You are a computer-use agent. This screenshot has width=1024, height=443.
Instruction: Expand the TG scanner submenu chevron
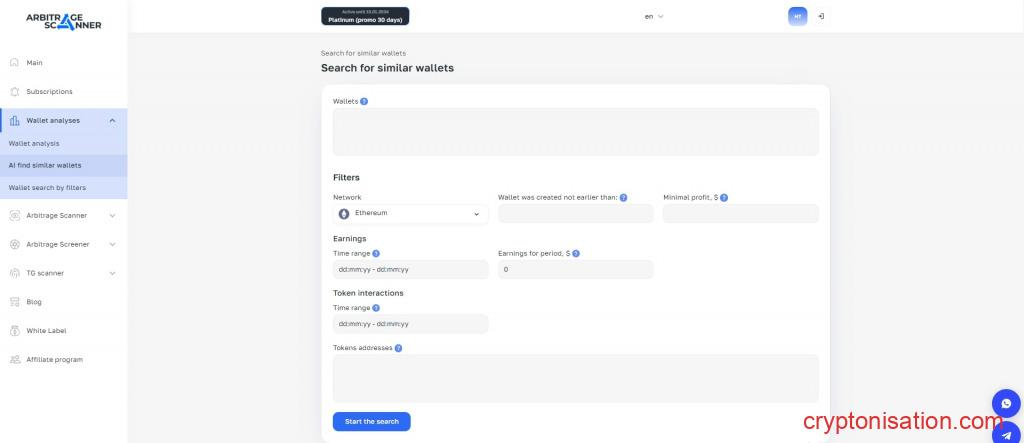[x=112, y=273]
